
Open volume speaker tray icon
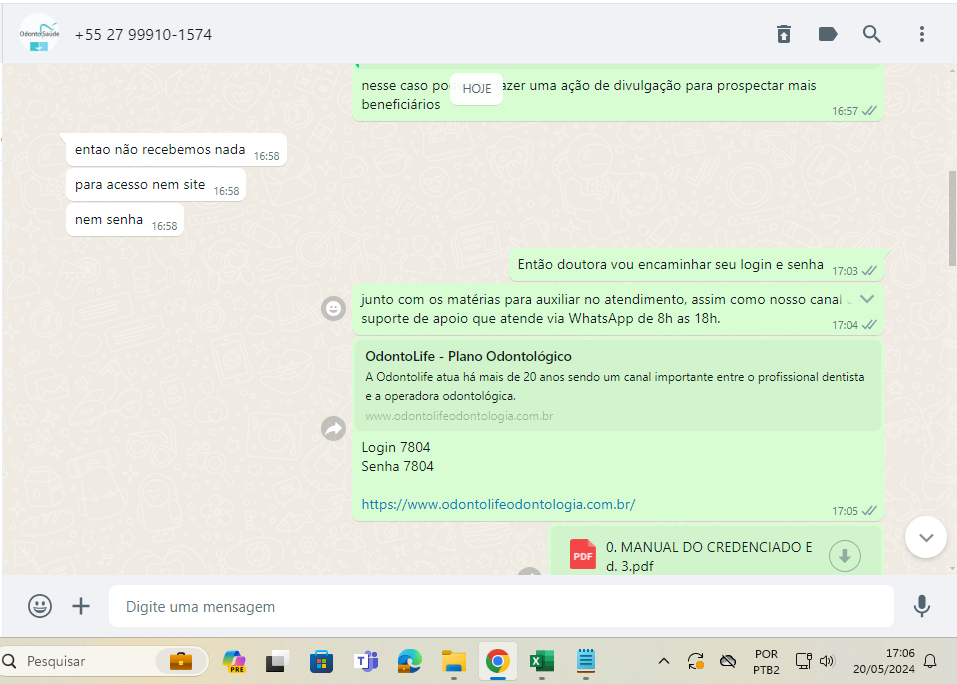(x=827, y=661)
